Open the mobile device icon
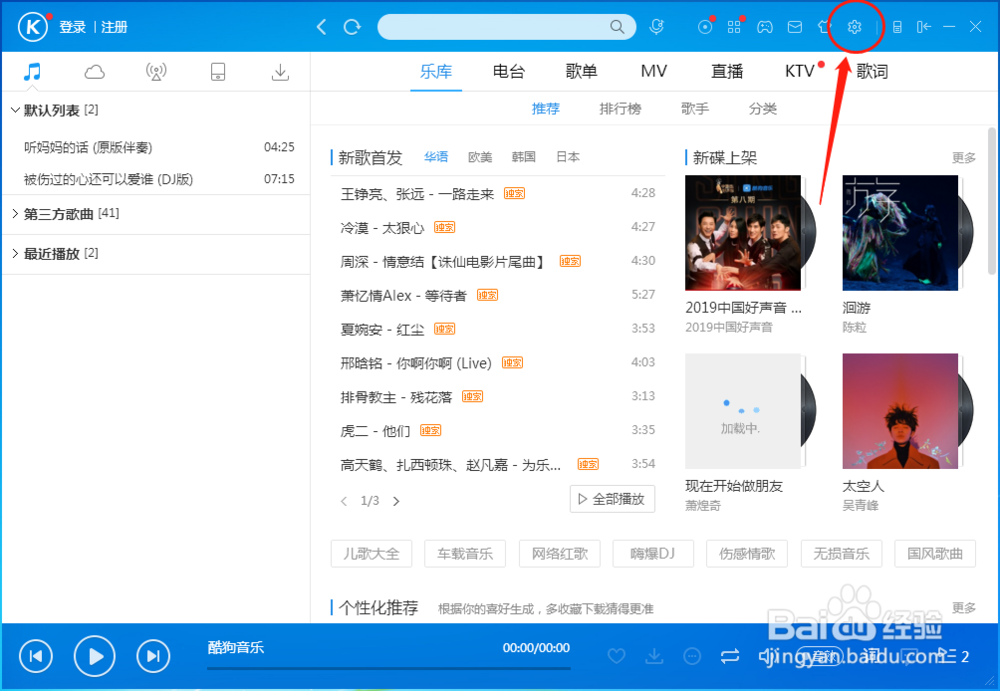1000x691 pixels. coord(218,71)
